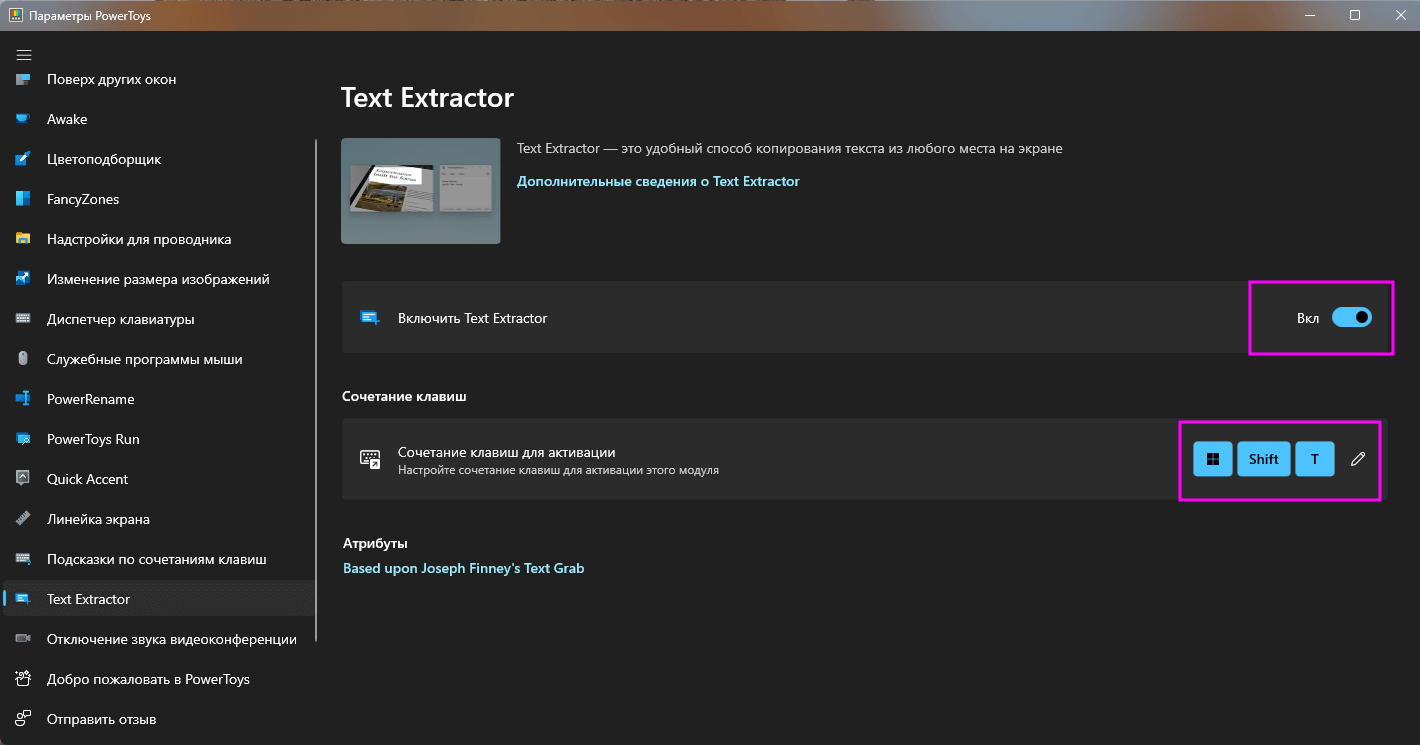
Task: Click the FancyZones icon
Action: click(x=23, y=199)
